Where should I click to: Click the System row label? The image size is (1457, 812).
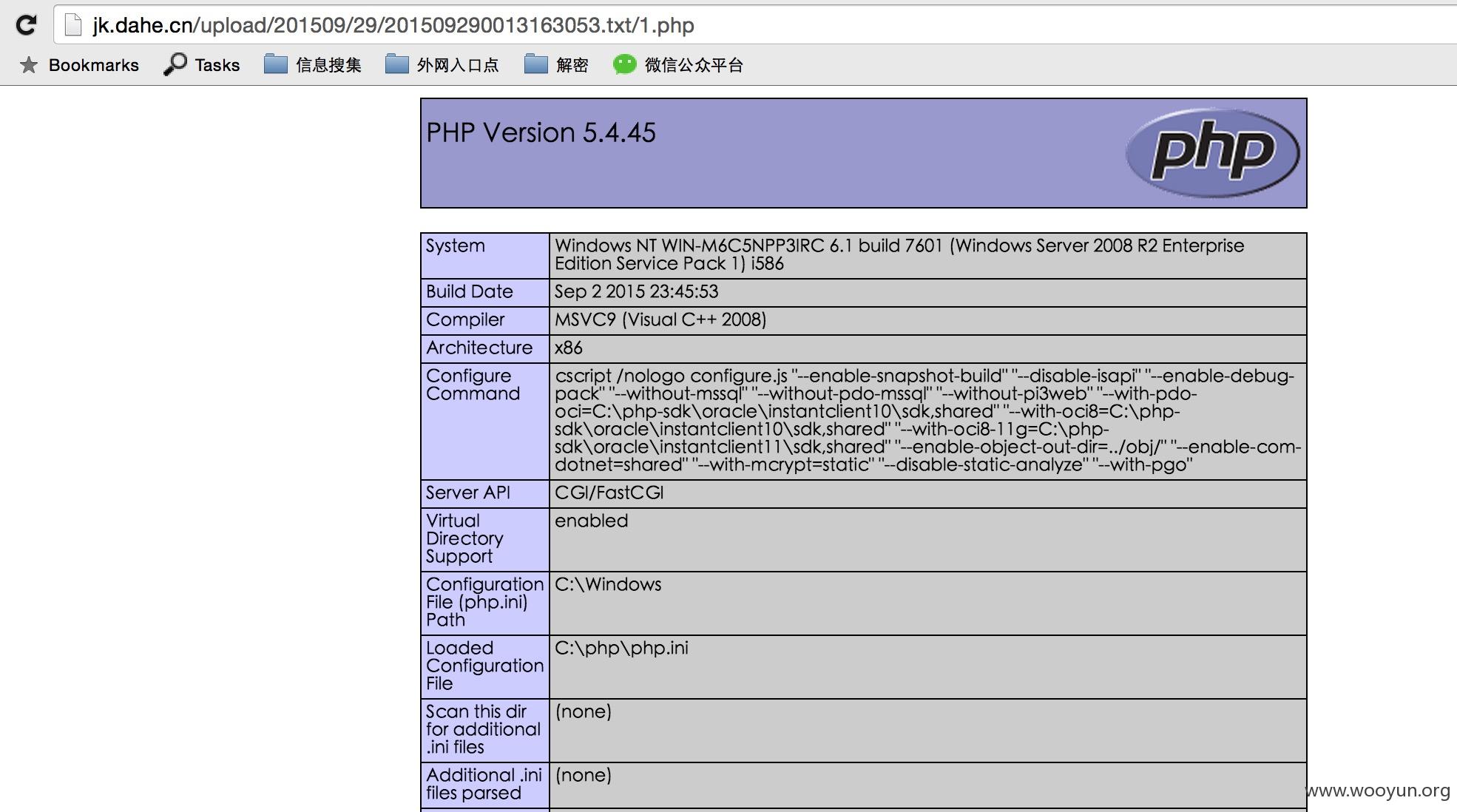pyautogui.click(x=456, y=246)
